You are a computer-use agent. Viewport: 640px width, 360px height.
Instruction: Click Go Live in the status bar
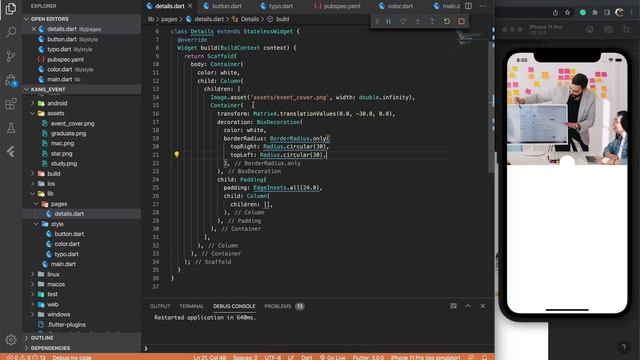coord(333,357)
